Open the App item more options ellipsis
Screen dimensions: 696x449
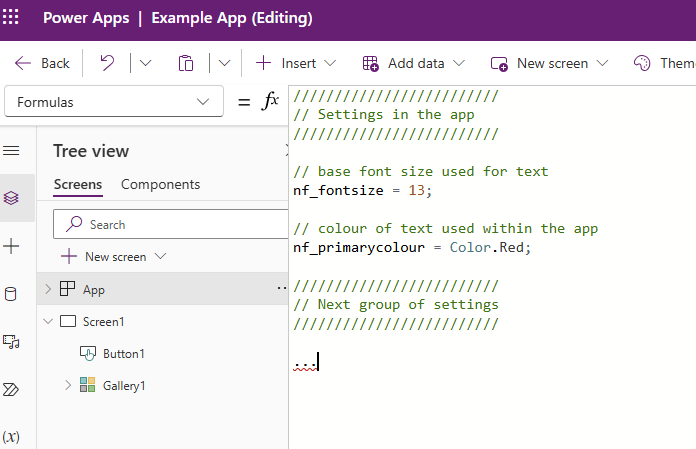(281, 288)
